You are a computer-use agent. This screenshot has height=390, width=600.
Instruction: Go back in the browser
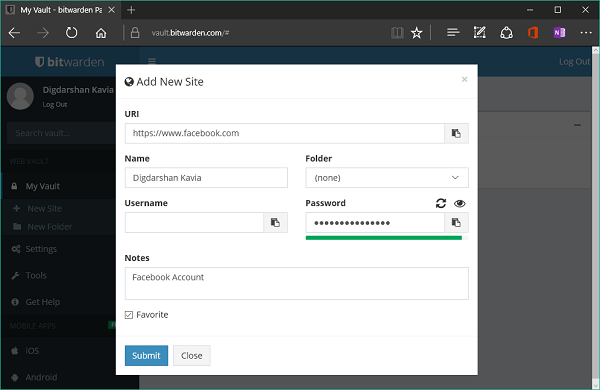pyautogui.click(x=15, y=33)
